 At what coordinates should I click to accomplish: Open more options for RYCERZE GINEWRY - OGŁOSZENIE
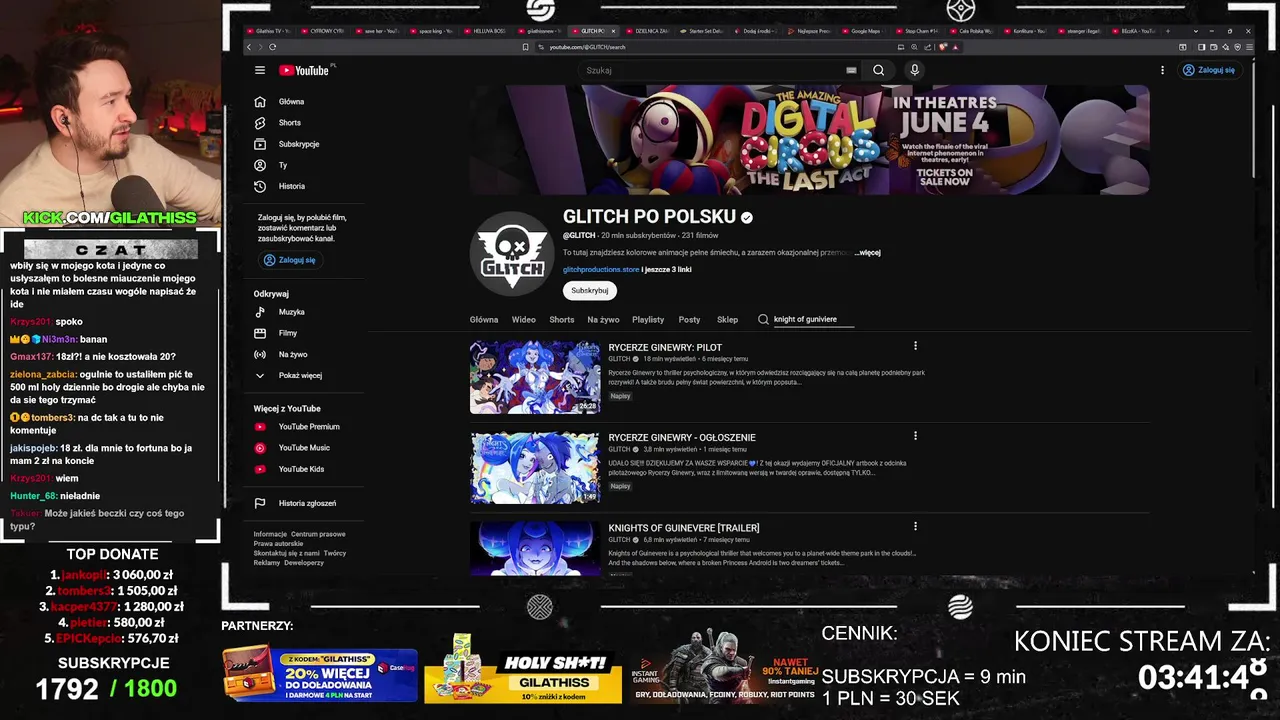915,436
